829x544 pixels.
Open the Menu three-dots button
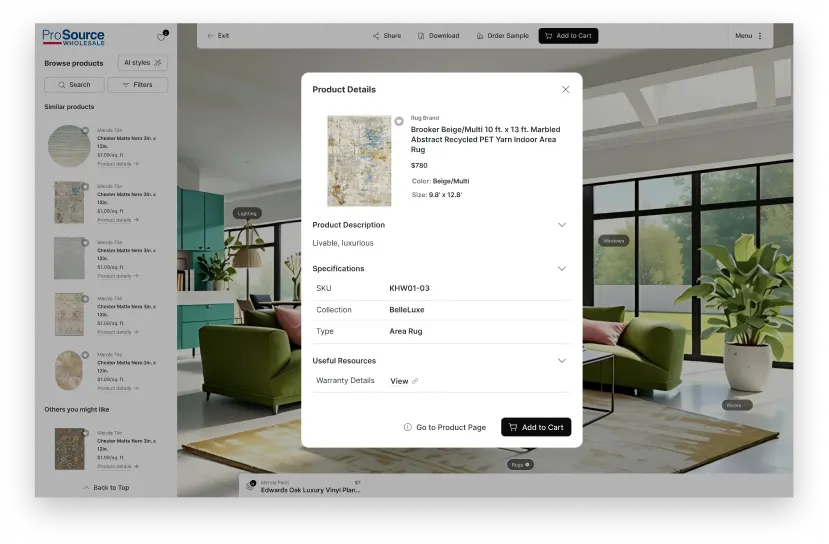pyautogui.click(x=760, y=36)
